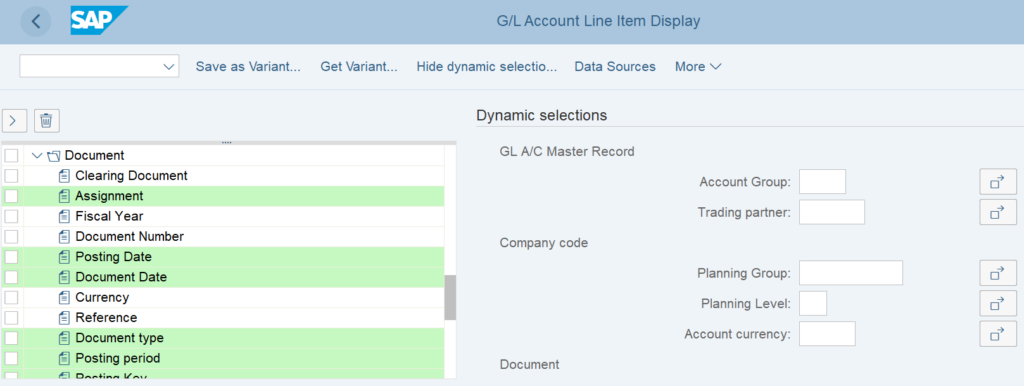The image size is (1024, 386).
Task: Delete selected field via trash icon
Action: (46, 120)
